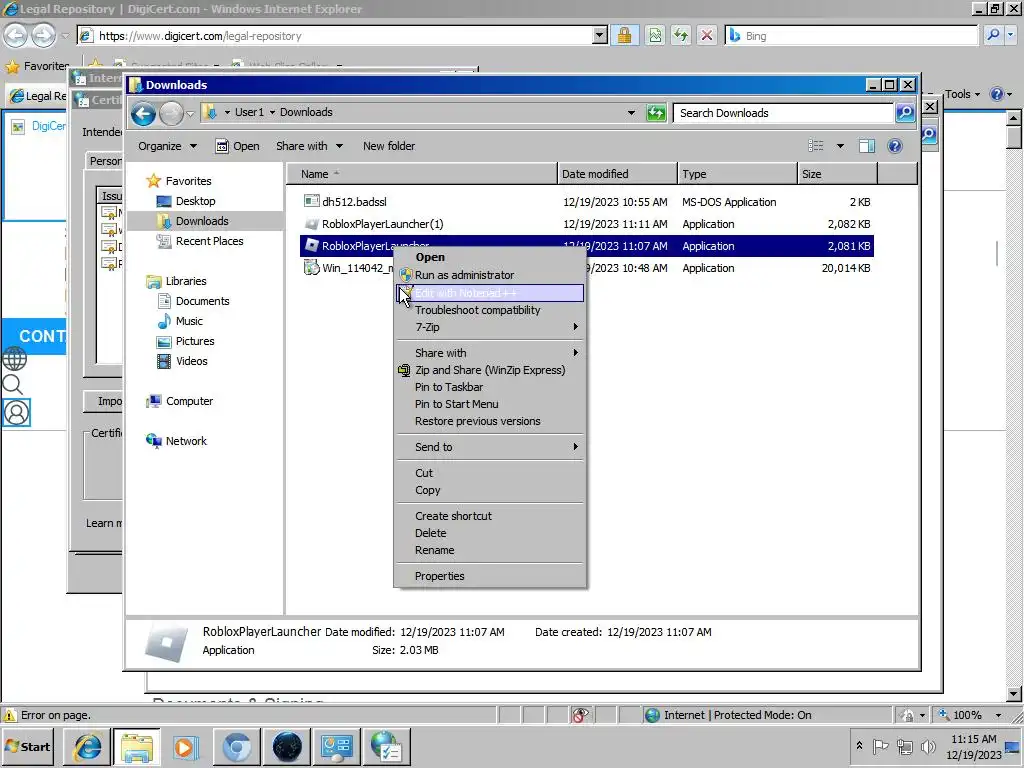Click the Change your view icon
This screenshot has width=1024, height=768.
(x=816, y=146)
